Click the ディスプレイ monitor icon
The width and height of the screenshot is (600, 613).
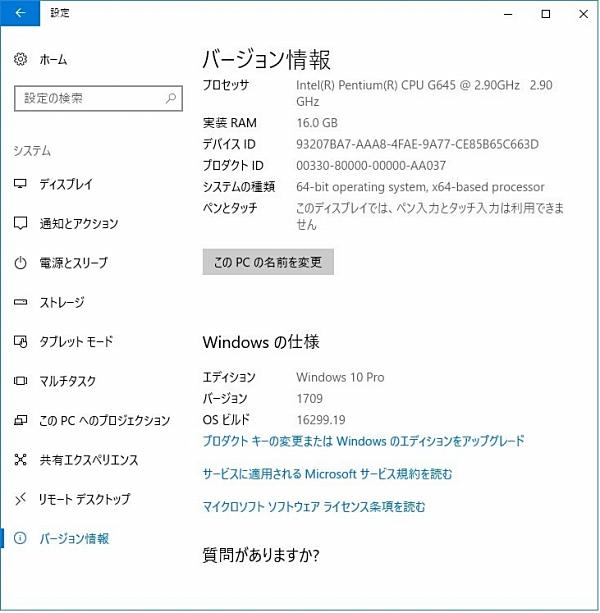21,185
